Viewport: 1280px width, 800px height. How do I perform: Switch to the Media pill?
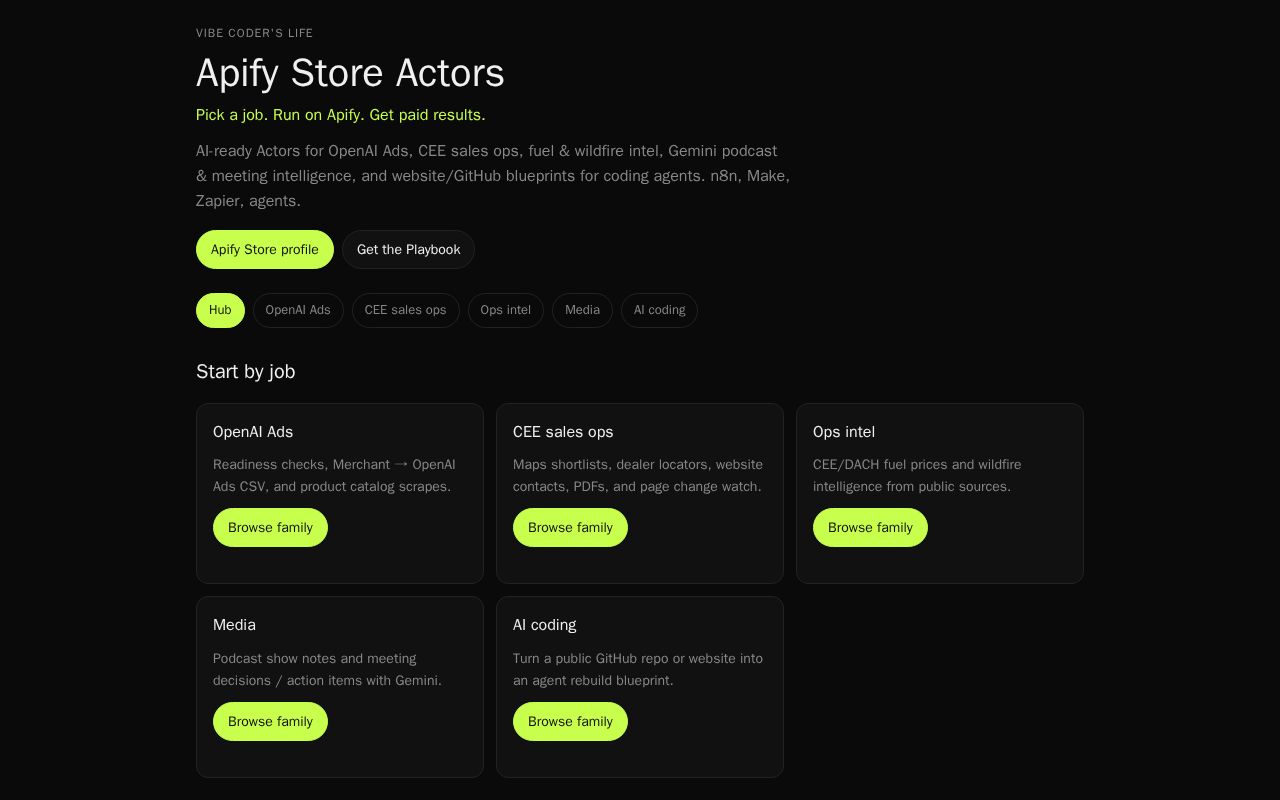[582, 310]
